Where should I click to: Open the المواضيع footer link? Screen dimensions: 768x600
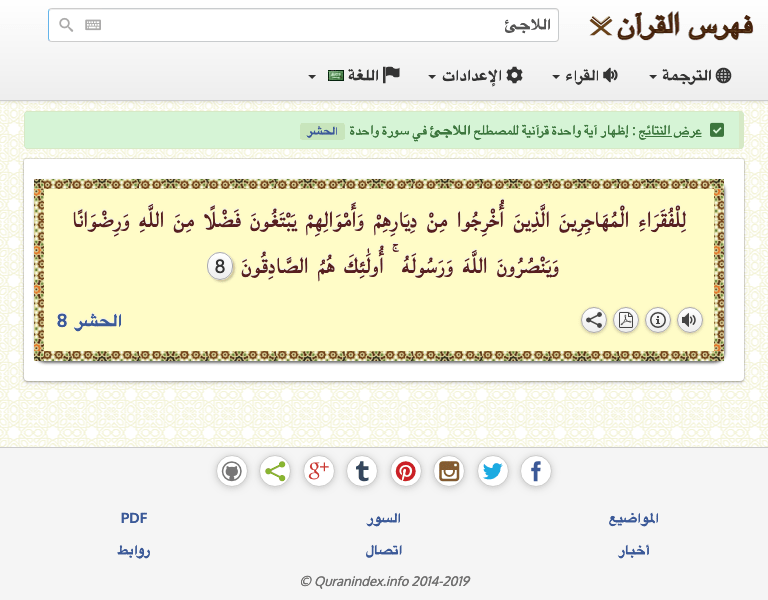633,518
